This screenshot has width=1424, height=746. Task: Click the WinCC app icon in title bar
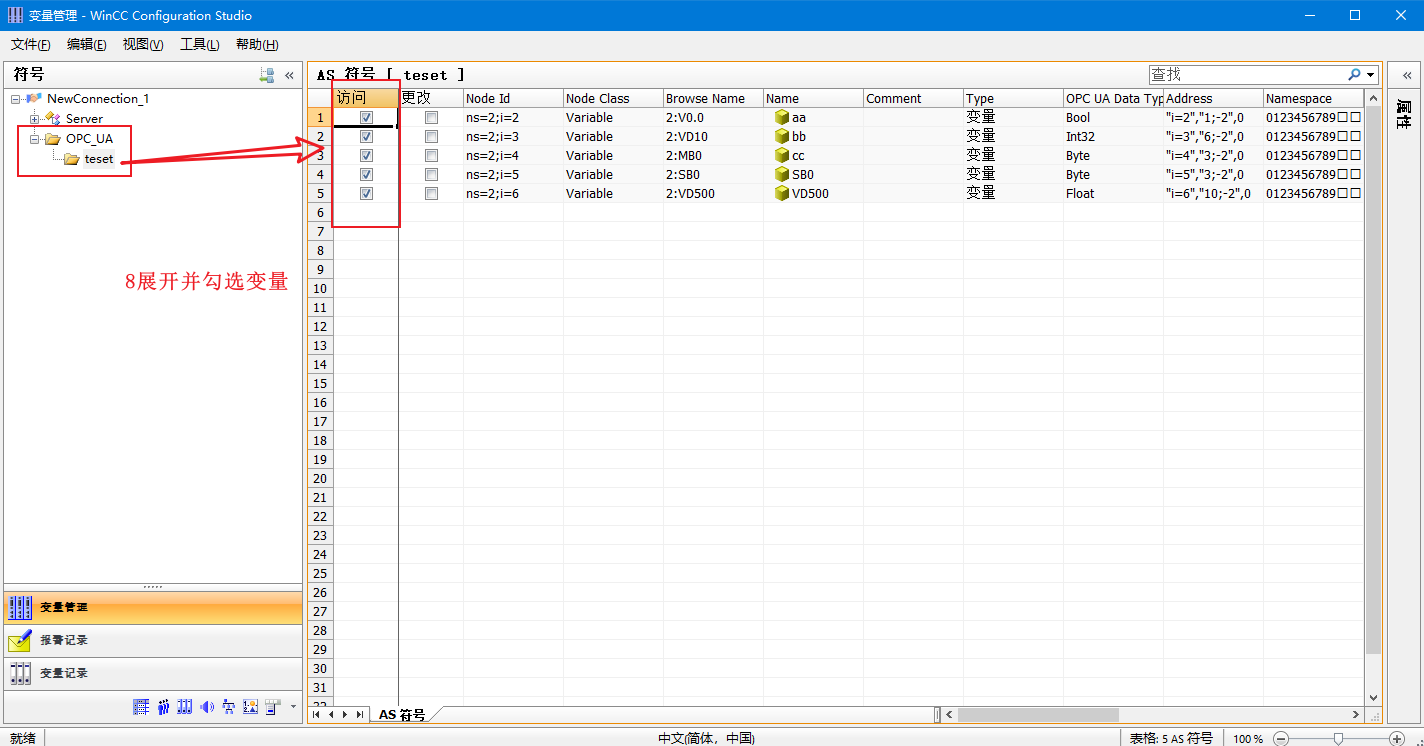15,15
